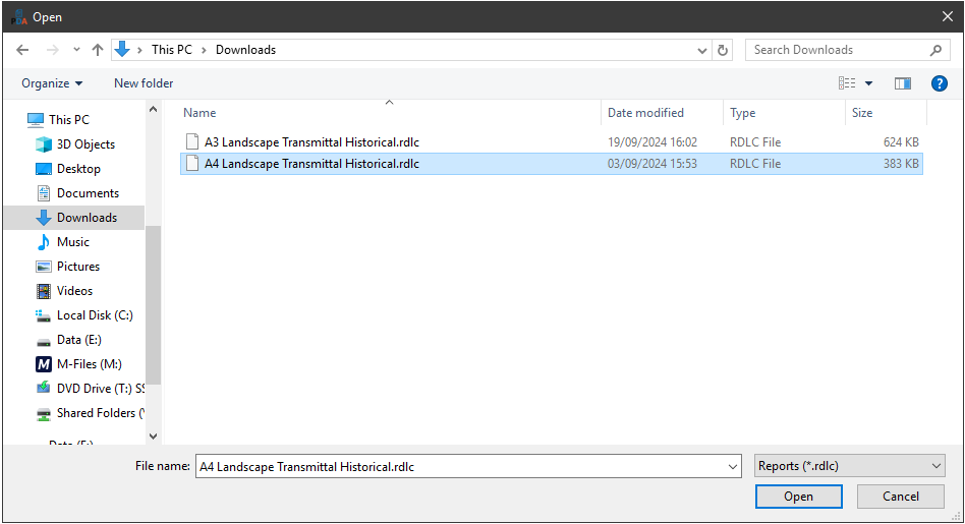Click the Refresh button in the address bar
The width and height of the screenshot is (965, 524).
[x=723, y=50]
